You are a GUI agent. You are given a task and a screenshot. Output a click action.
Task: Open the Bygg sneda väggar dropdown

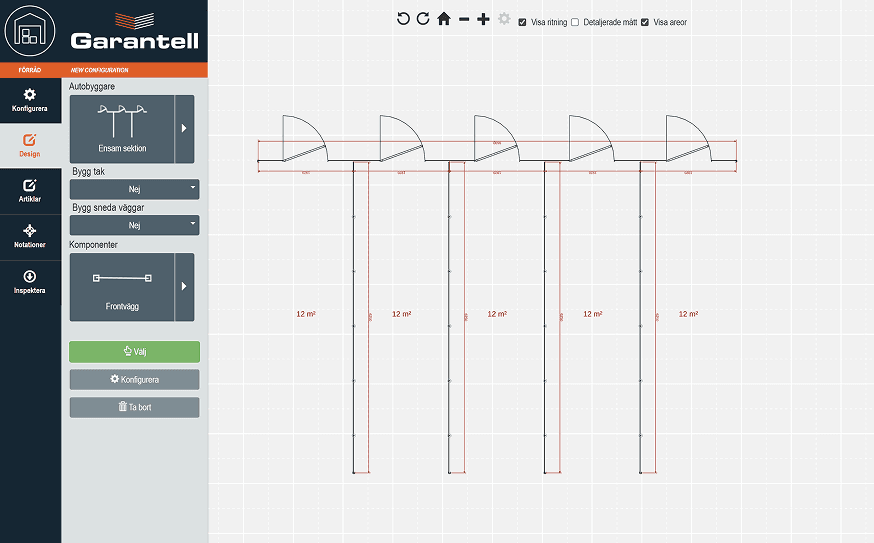pos(134,225)
